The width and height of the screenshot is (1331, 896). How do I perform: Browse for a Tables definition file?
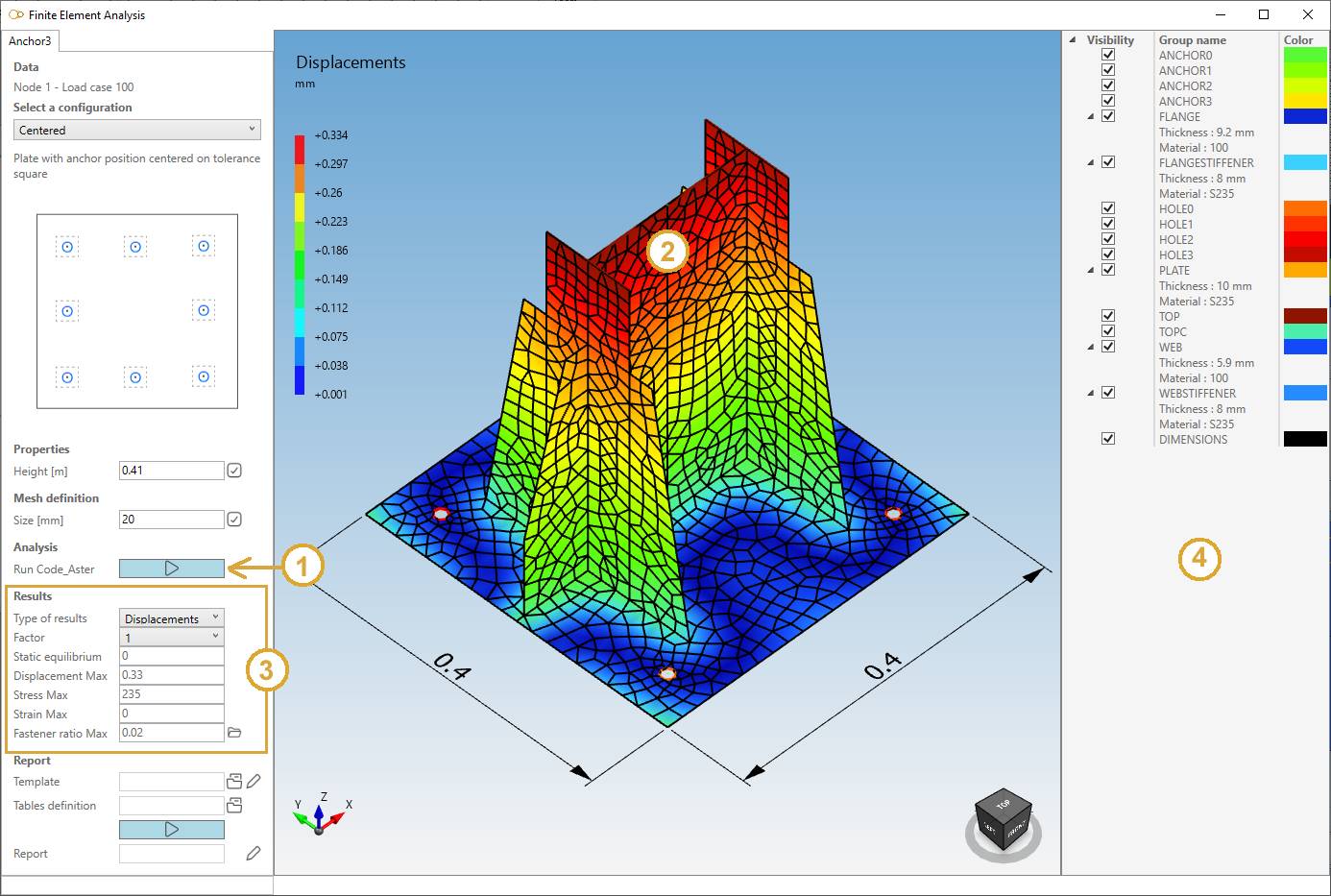234,806
